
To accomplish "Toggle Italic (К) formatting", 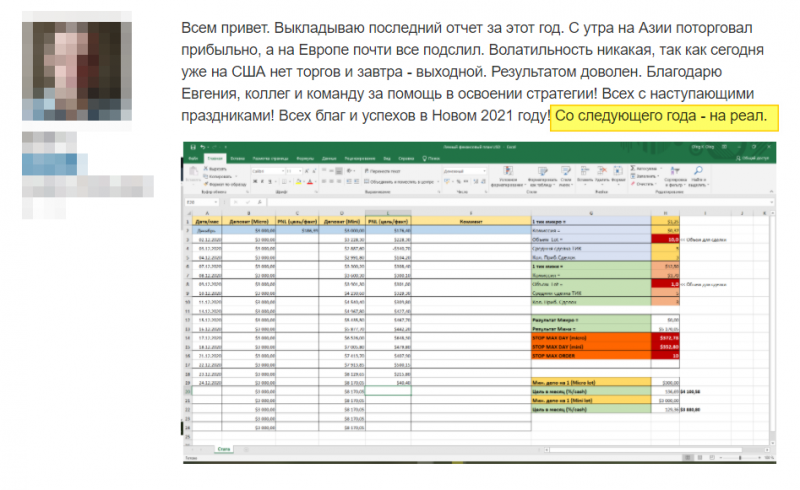I will [262, 181].
